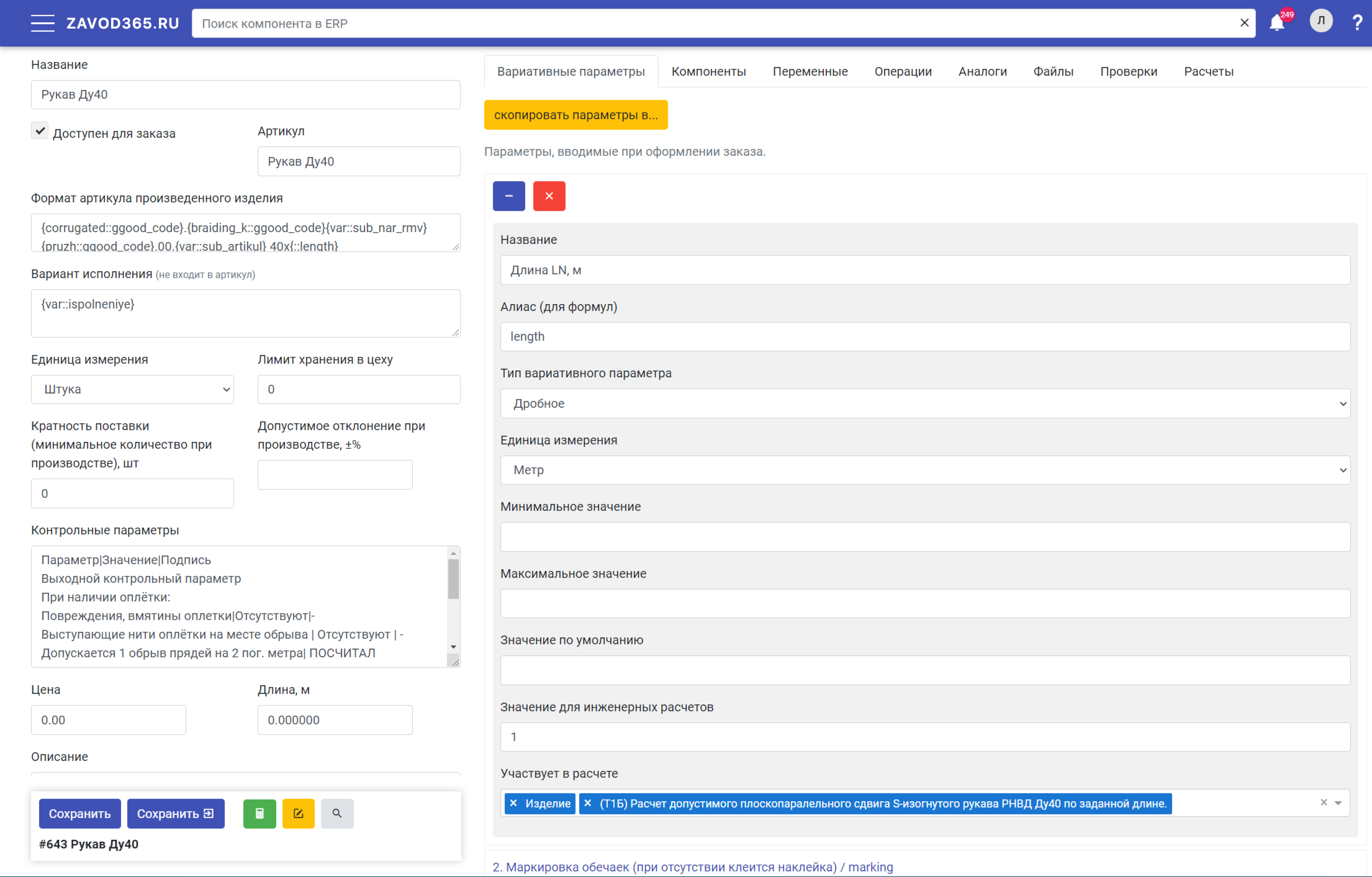Open the Дробное parameter type dropdown
Image resolution: width=1372 pixels, height=877 pixels.
(925, 403)
